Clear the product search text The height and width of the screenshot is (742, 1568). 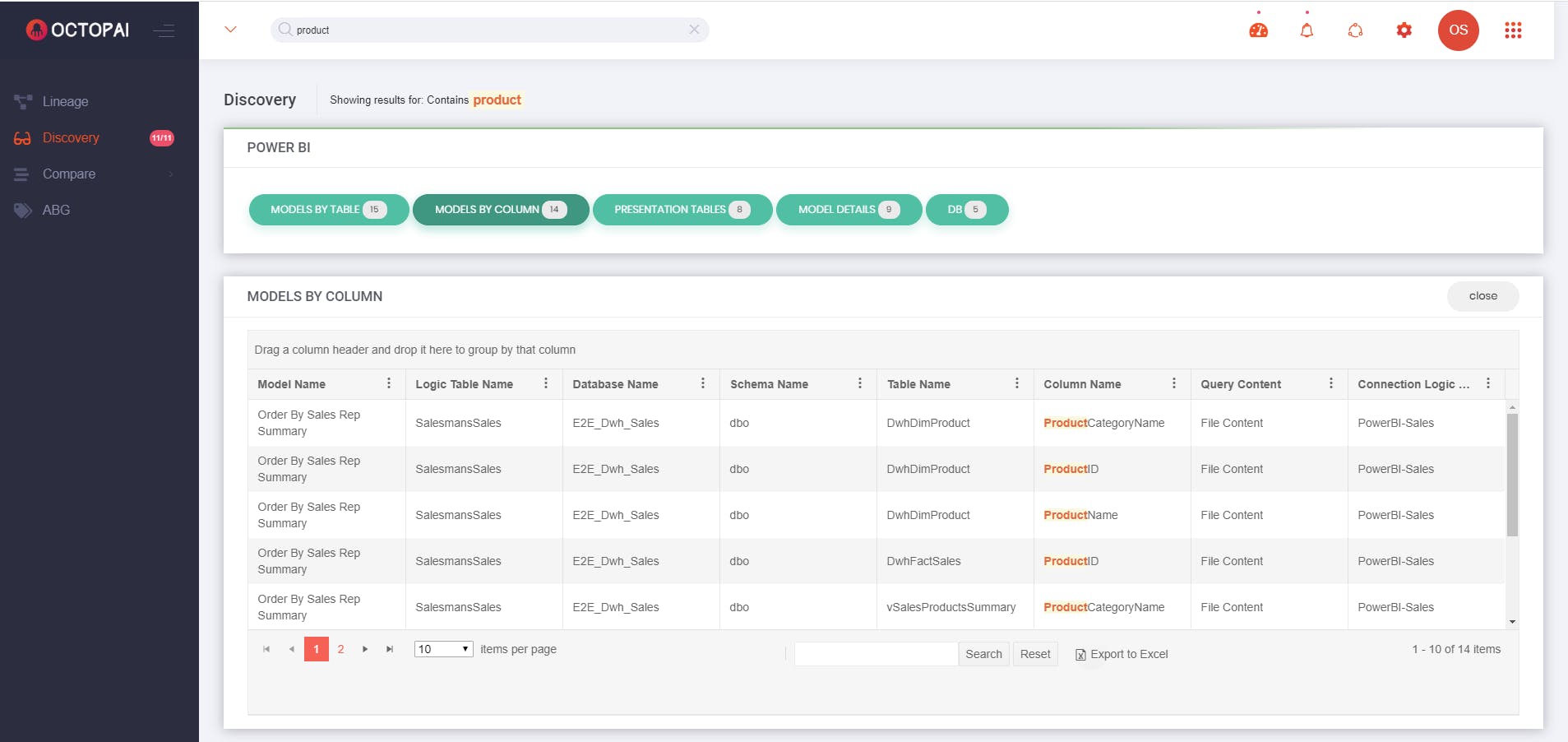694,30
